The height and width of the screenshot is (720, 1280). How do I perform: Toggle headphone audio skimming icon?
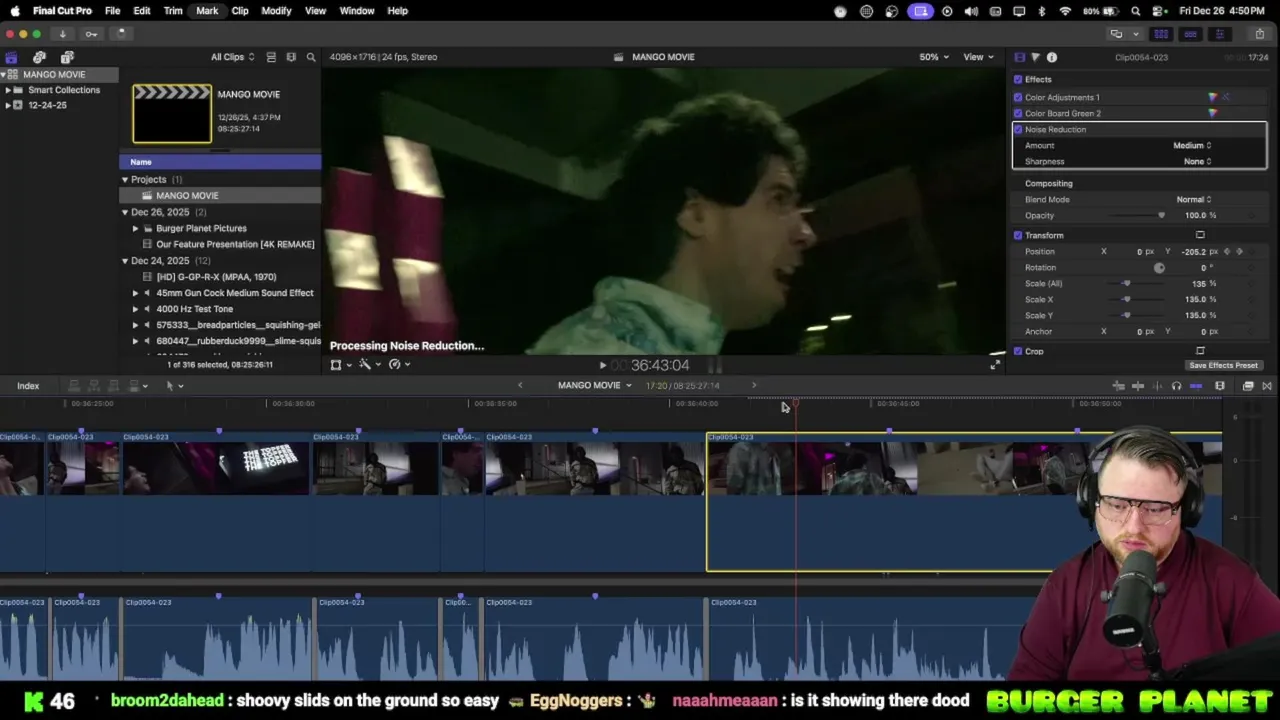click(1176, 386)
